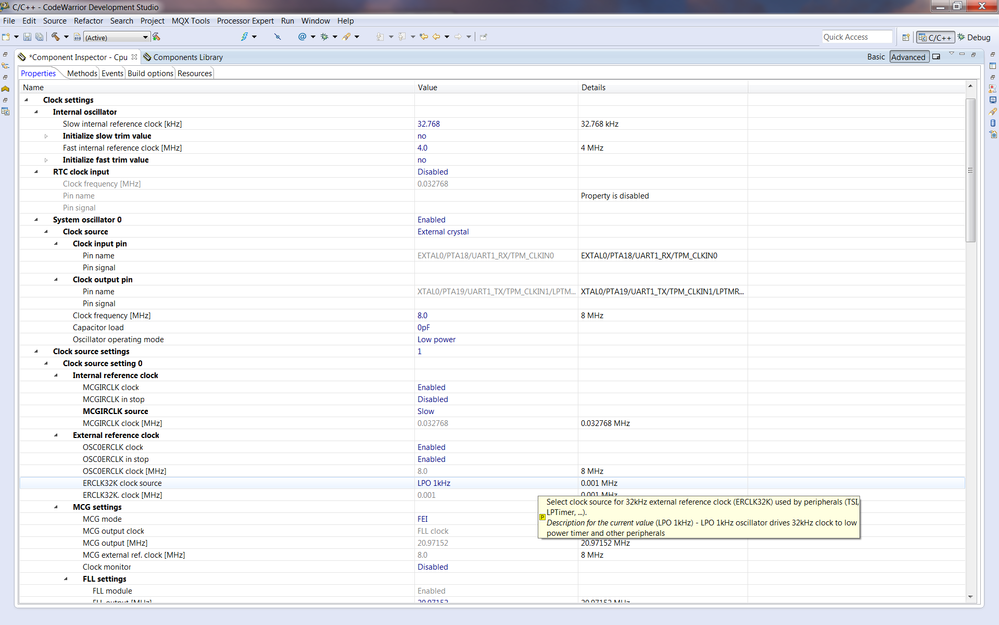Click the New file toolbar icon
This screenshot has width=999, height=625.
[6, 37]
